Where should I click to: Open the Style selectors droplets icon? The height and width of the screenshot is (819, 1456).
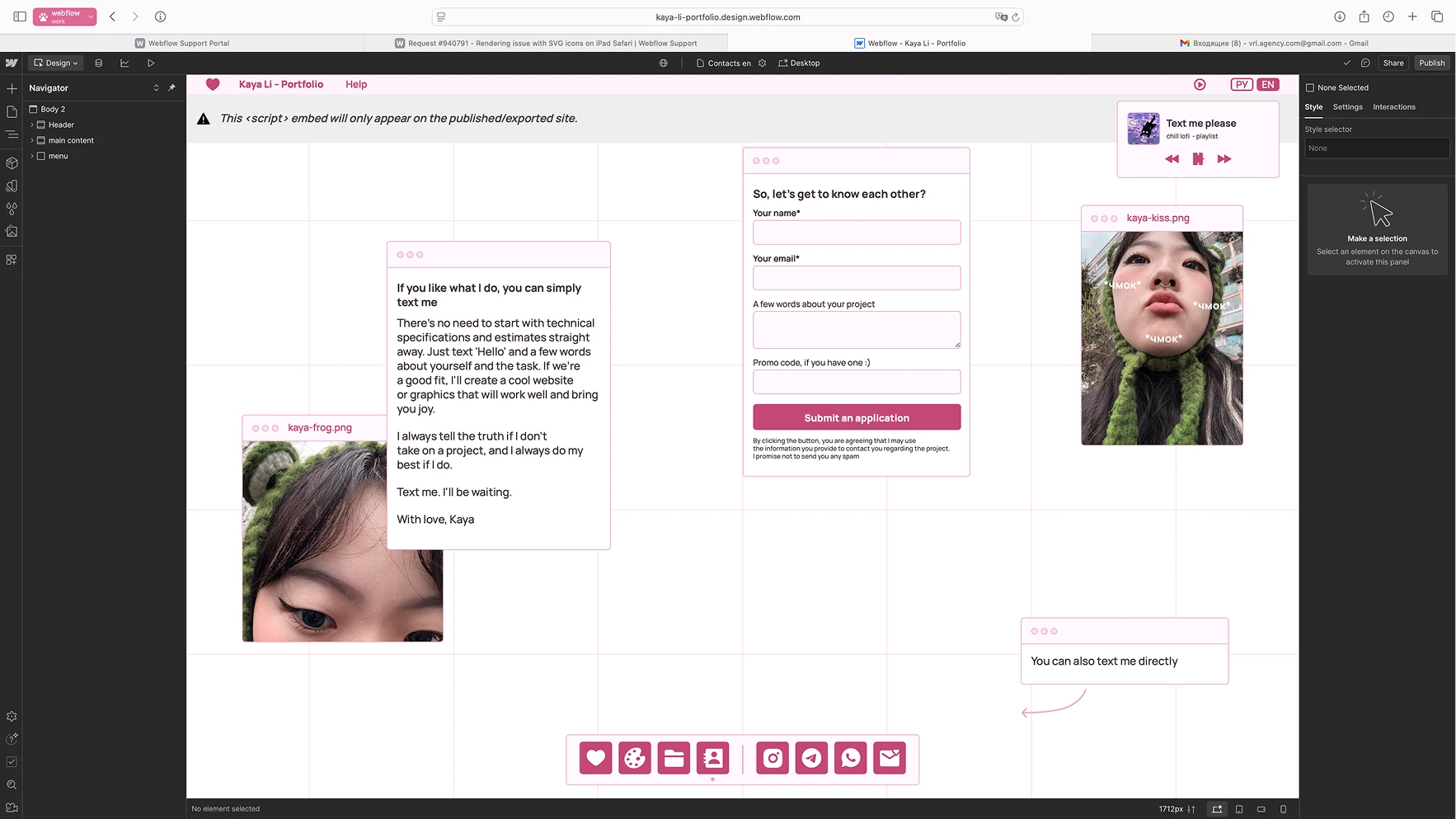(x=12, y=209)
